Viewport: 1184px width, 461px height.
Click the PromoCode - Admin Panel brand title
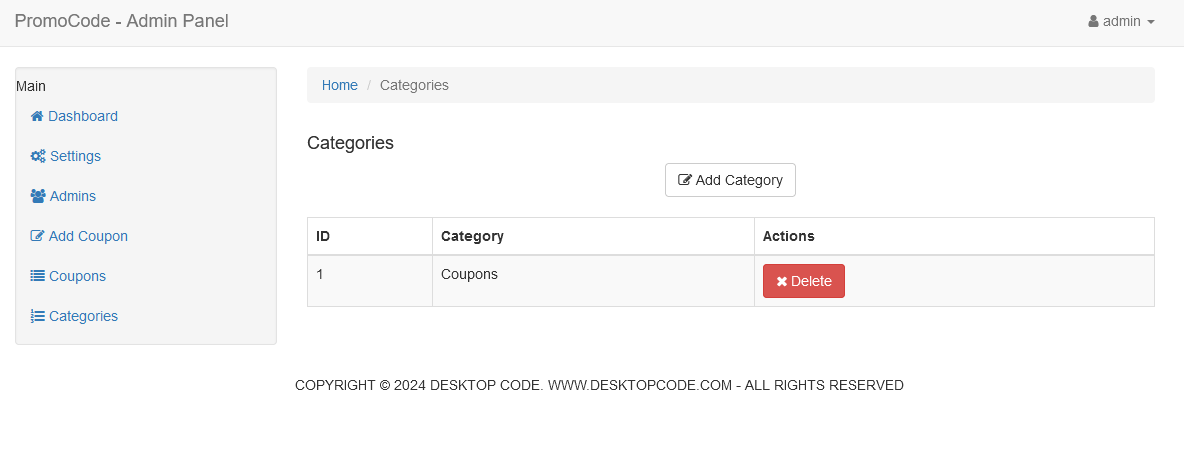click(121, 21)
